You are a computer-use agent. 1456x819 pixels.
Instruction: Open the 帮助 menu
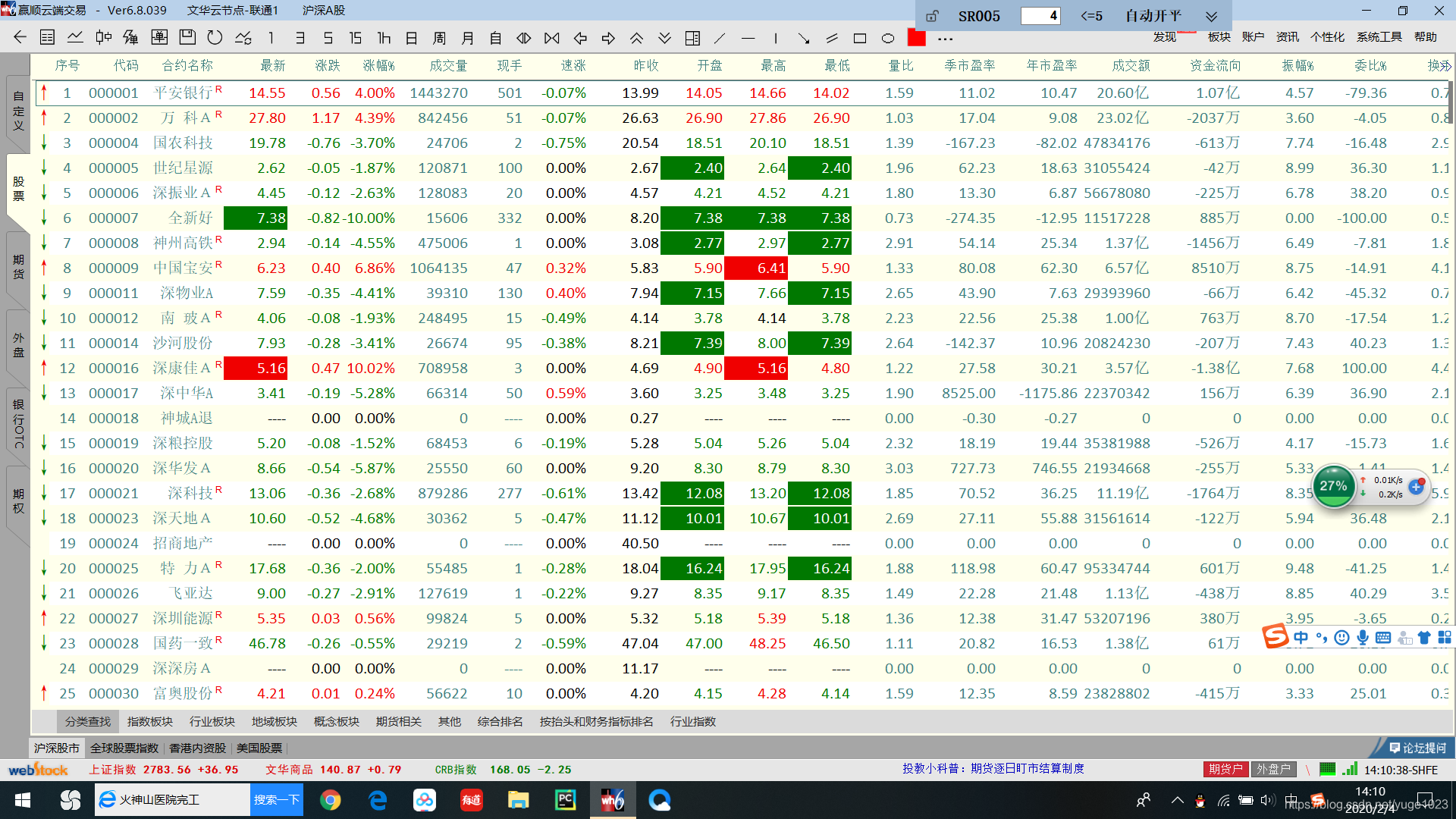pyautogui.click(x=1425, y=36)
